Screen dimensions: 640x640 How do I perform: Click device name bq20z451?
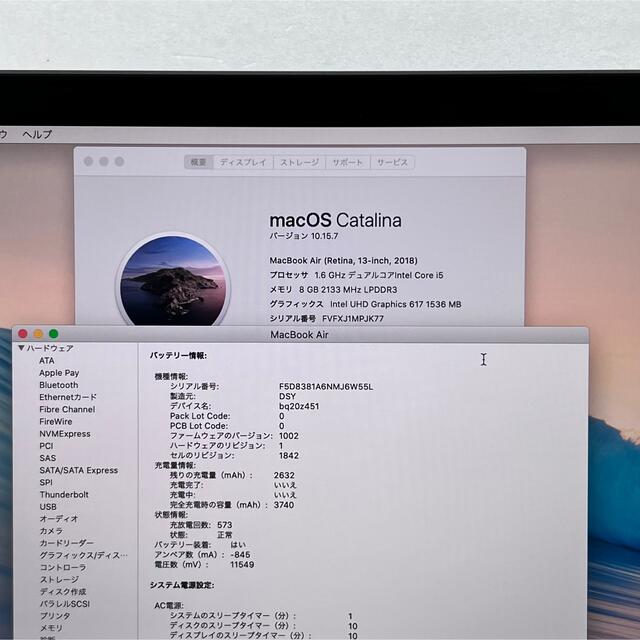pos(299,407)
